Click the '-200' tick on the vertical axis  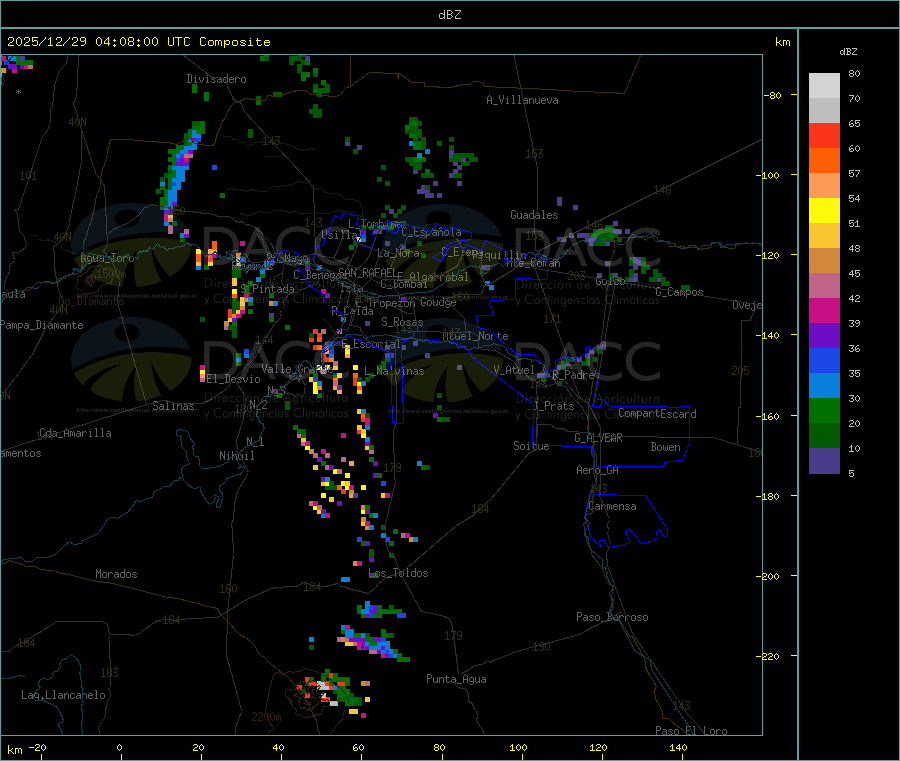tap(770, 576)
